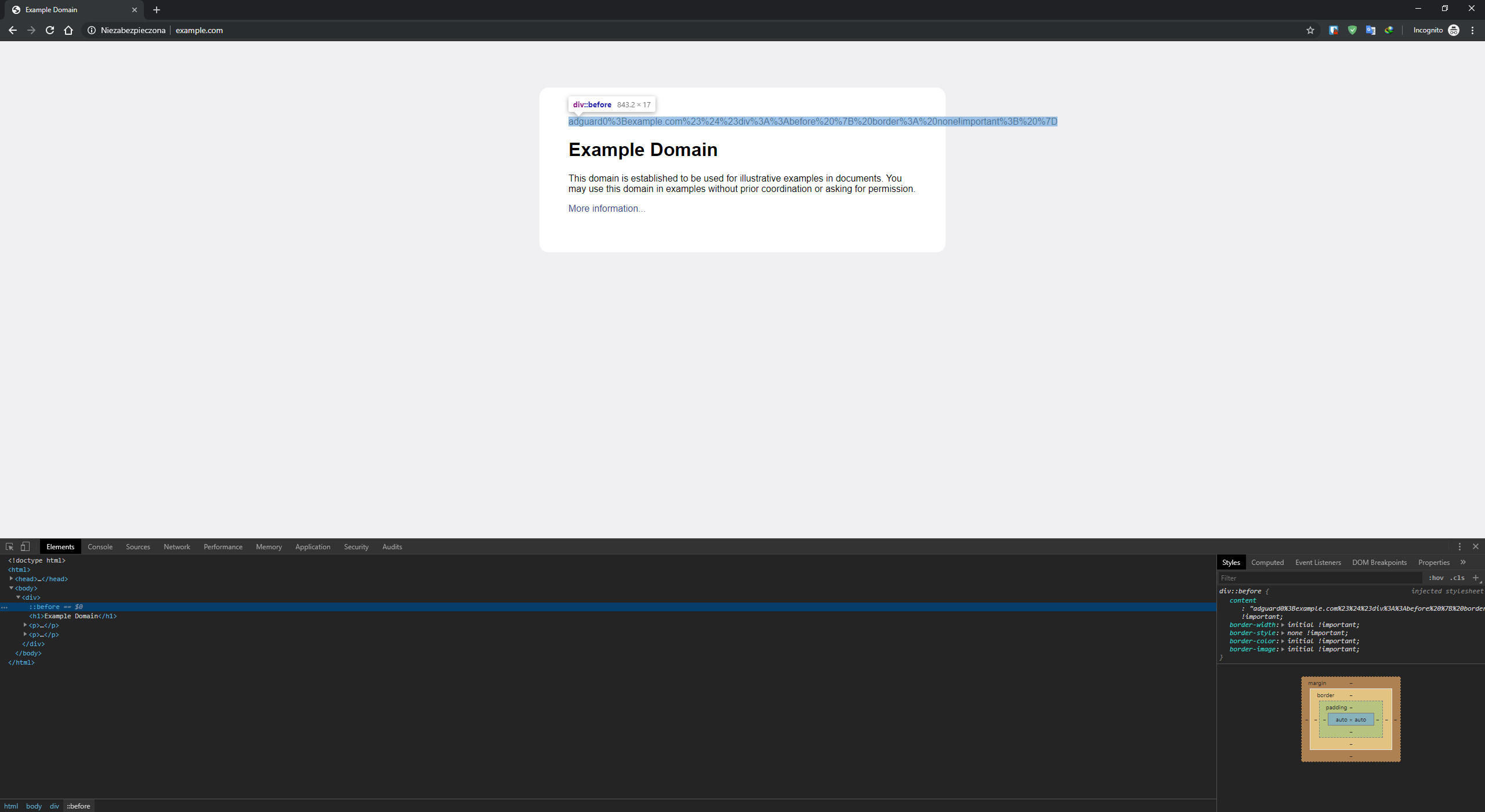The width and height of the screenshot is (1485, 812).
Task: Toggle element state with :hov button
Action: tap(1437, 578)
